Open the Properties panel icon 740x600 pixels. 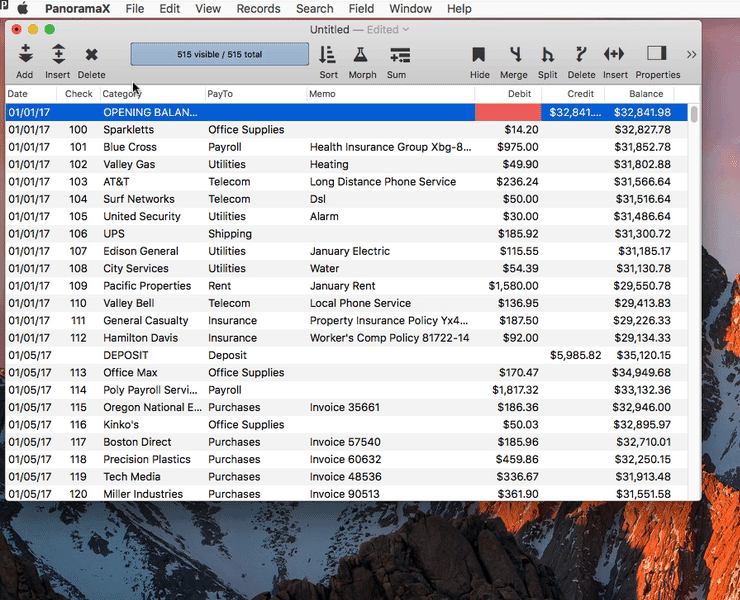tap(656, 53)
